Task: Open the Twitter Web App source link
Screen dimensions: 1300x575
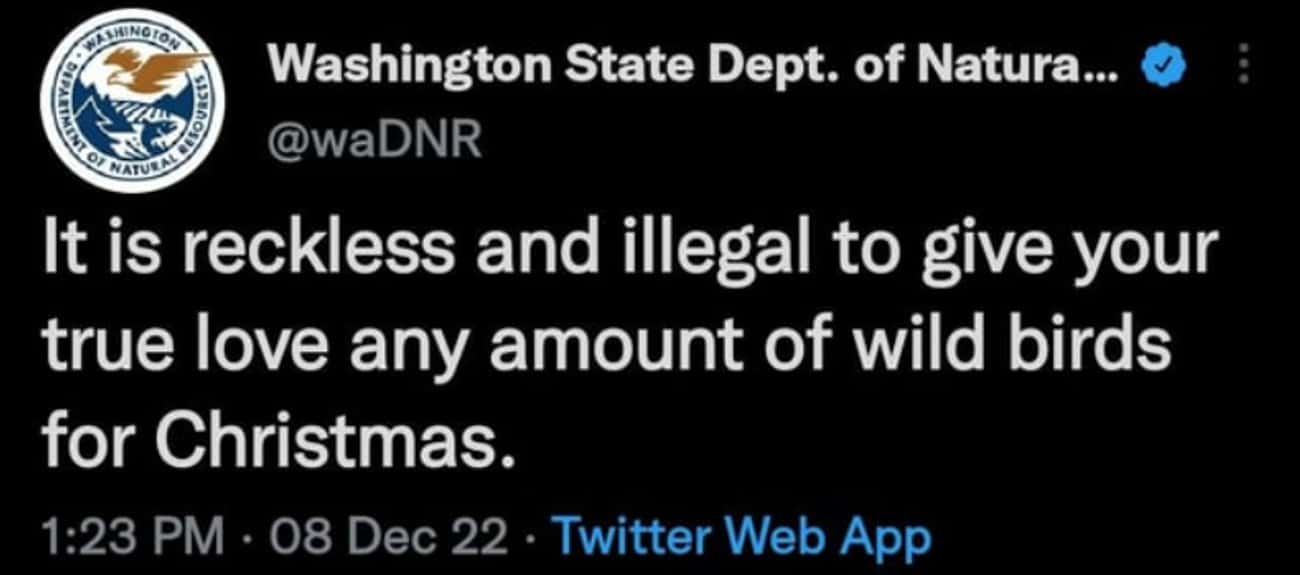Action: point(741,538)
